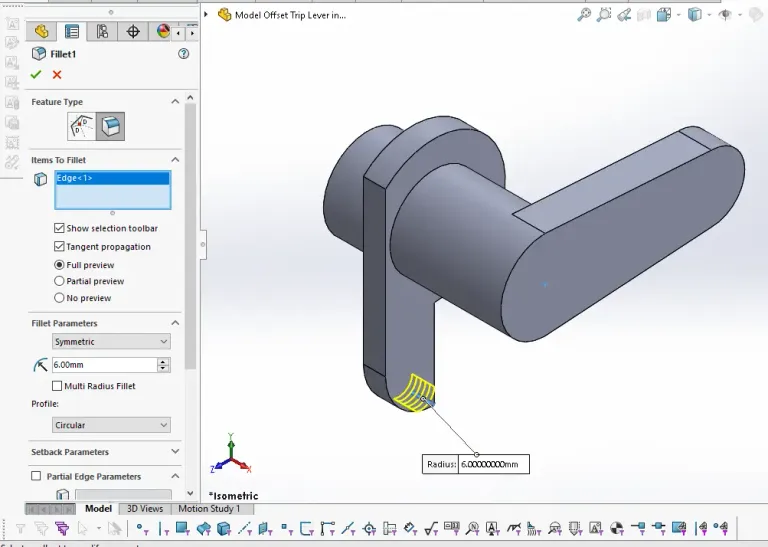This screenshot has height=547, width=768.
Task: Accept the fillet with the green checkmark
Action: coord(37,75)
